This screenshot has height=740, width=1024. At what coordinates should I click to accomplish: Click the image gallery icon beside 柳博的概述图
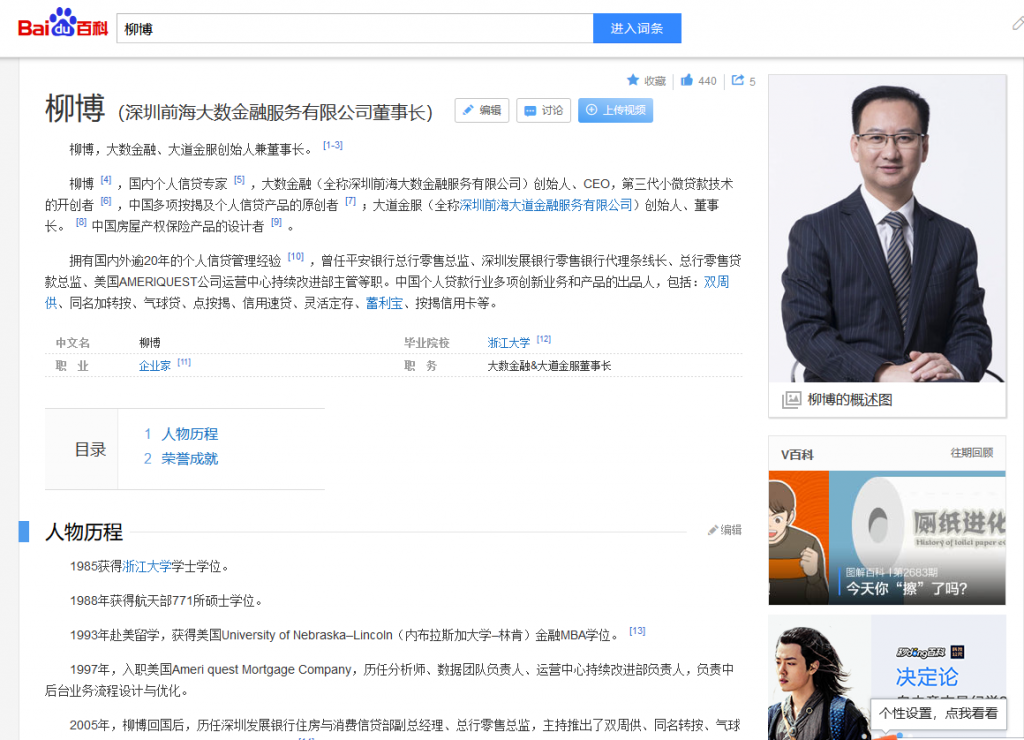click(x=792, y=399)
